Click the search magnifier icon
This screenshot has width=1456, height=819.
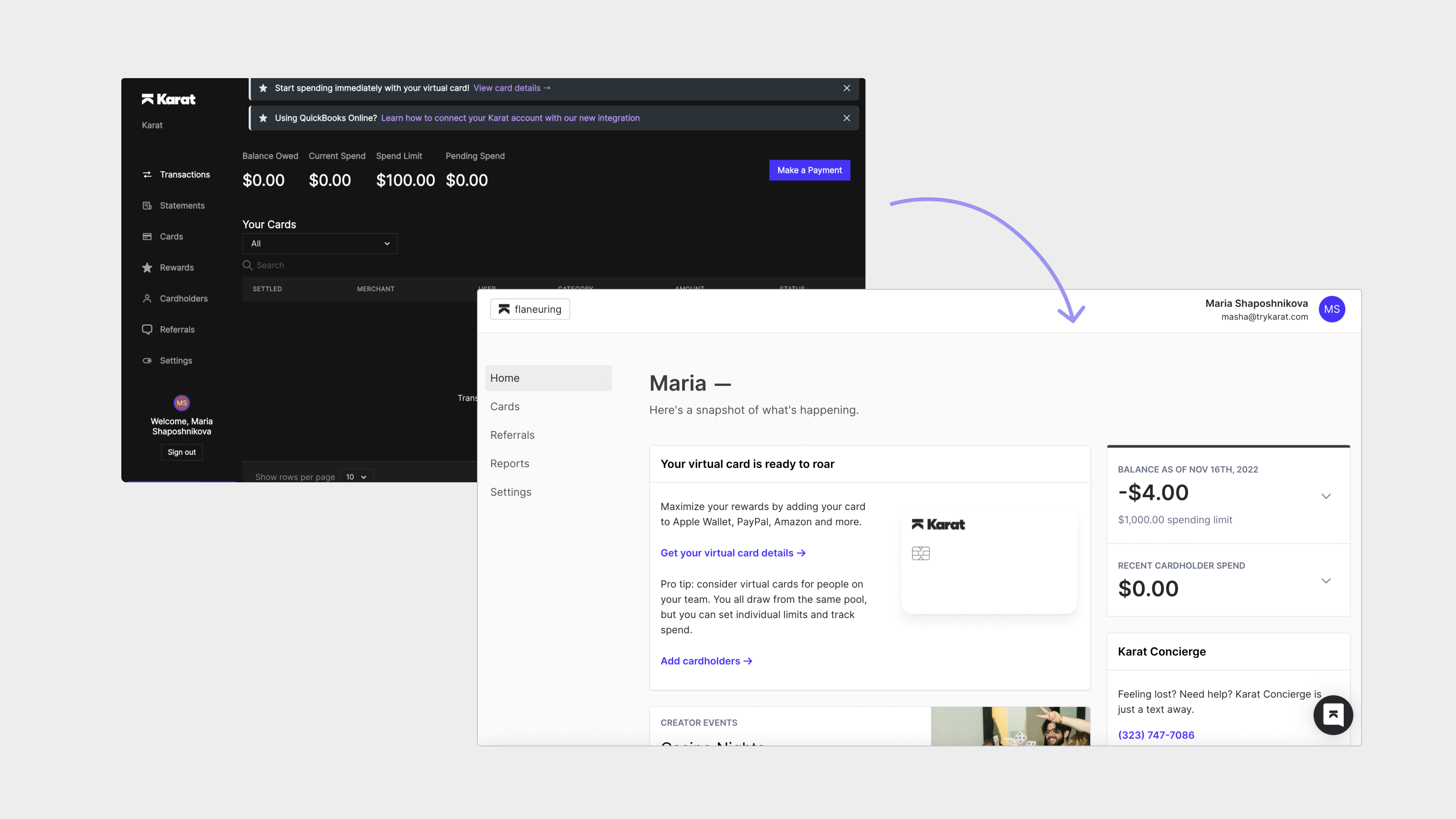tap(248, 265)
